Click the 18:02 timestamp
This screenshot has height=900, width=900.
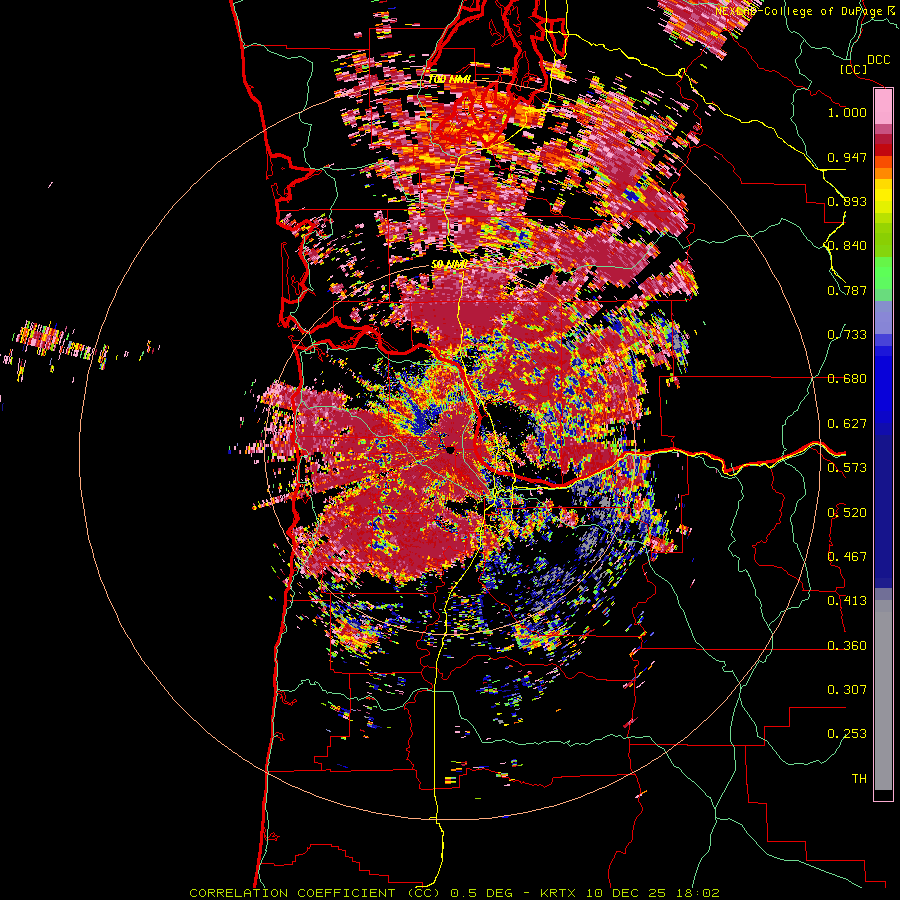(697, 893)
